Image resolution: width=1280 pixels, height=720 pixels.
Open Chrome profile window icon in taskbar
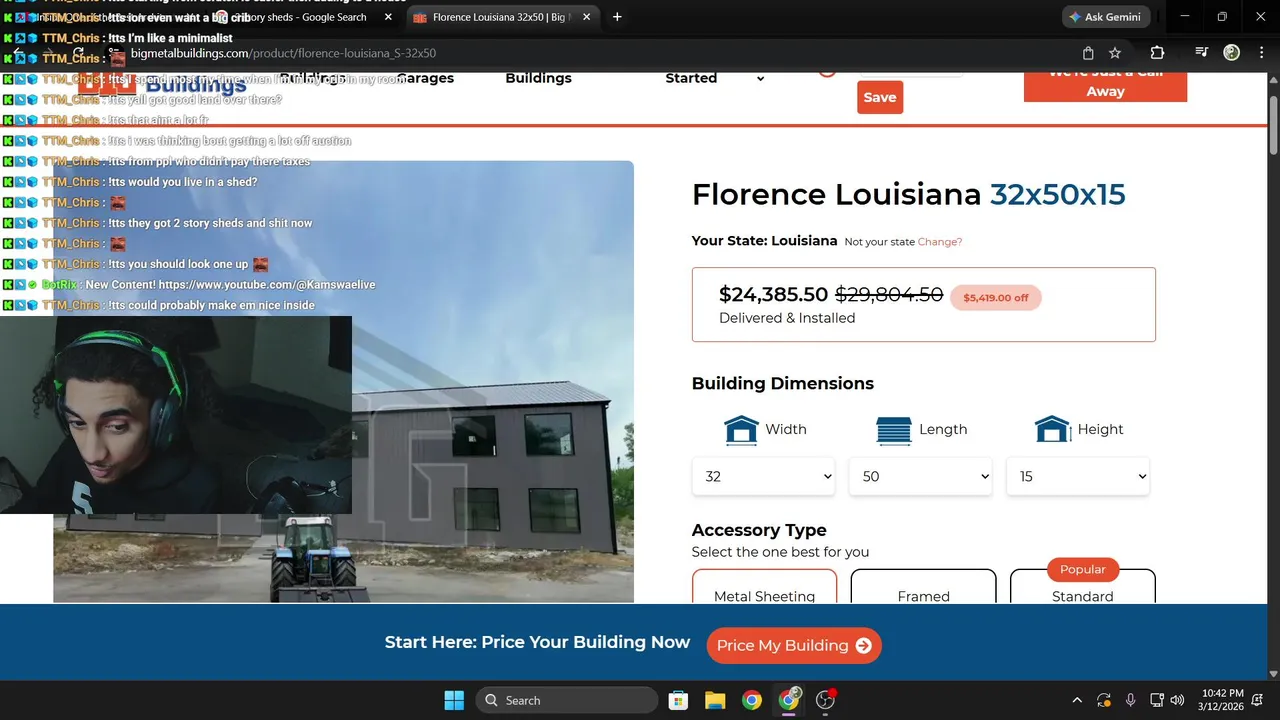(789, 700)
